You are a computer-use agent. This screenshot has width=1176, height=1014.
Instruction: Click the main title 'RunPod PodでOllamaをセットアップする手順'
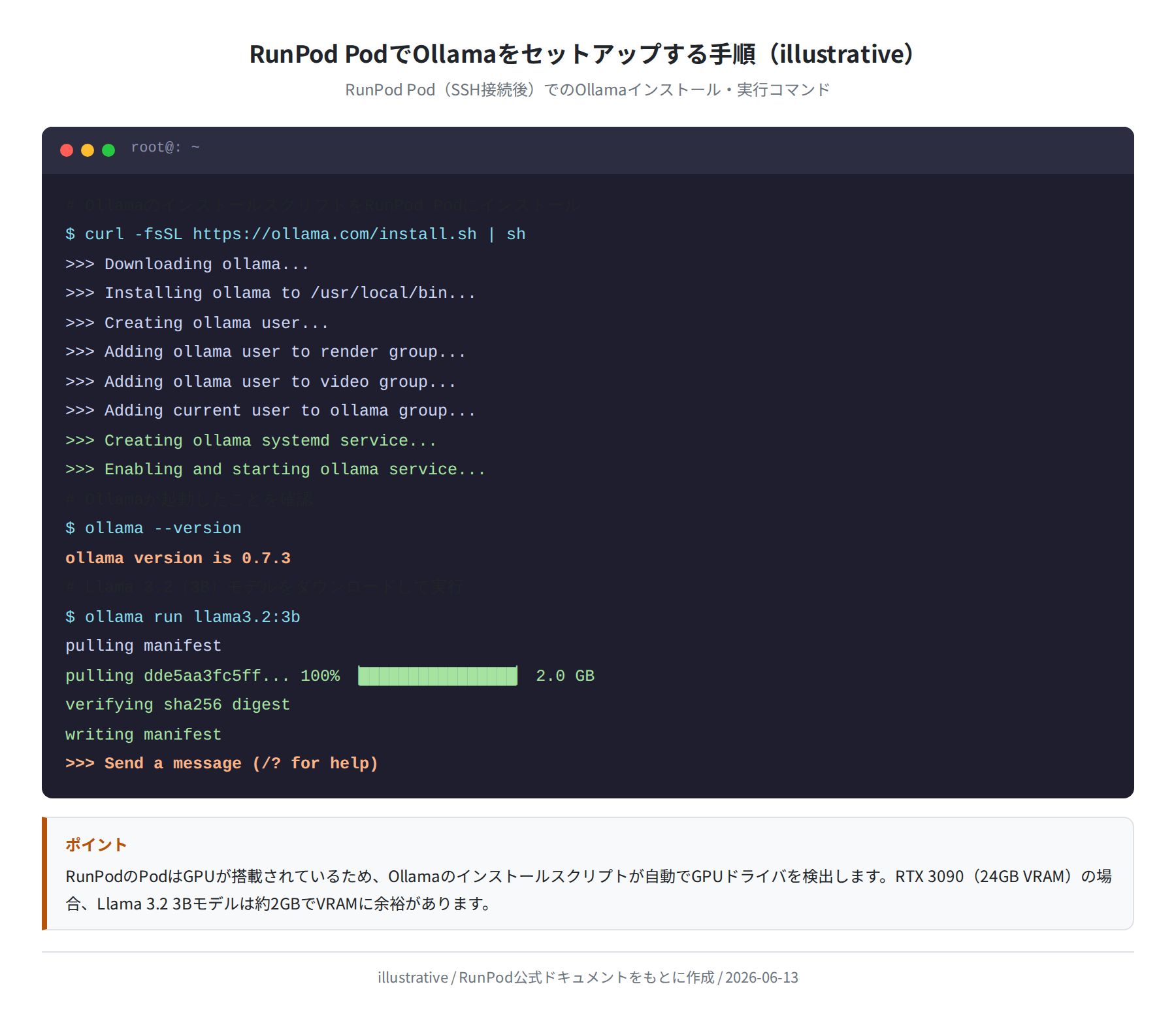(x=581, y=54)
